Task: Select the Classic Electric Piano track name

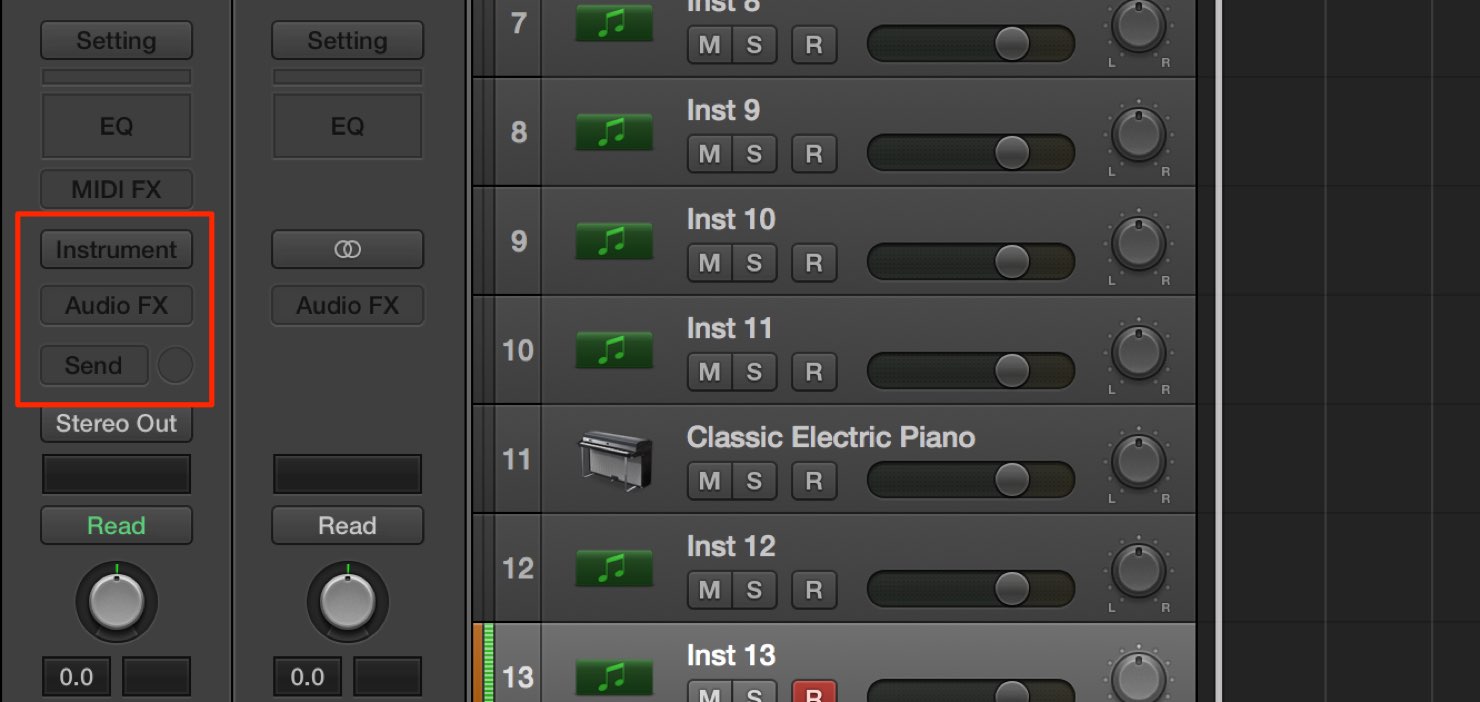Action: 831,437
